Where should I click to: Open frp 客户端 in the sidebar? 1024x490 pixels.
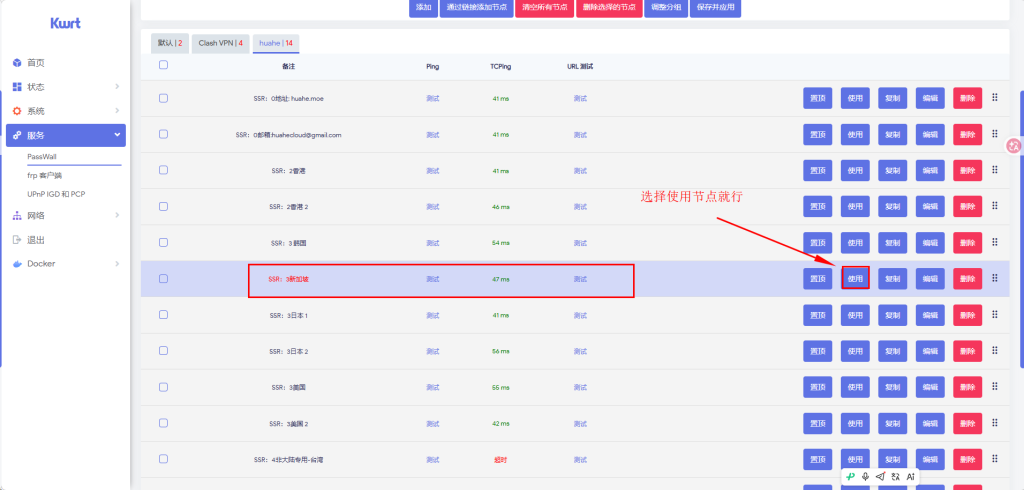click(x=44, y=176)
